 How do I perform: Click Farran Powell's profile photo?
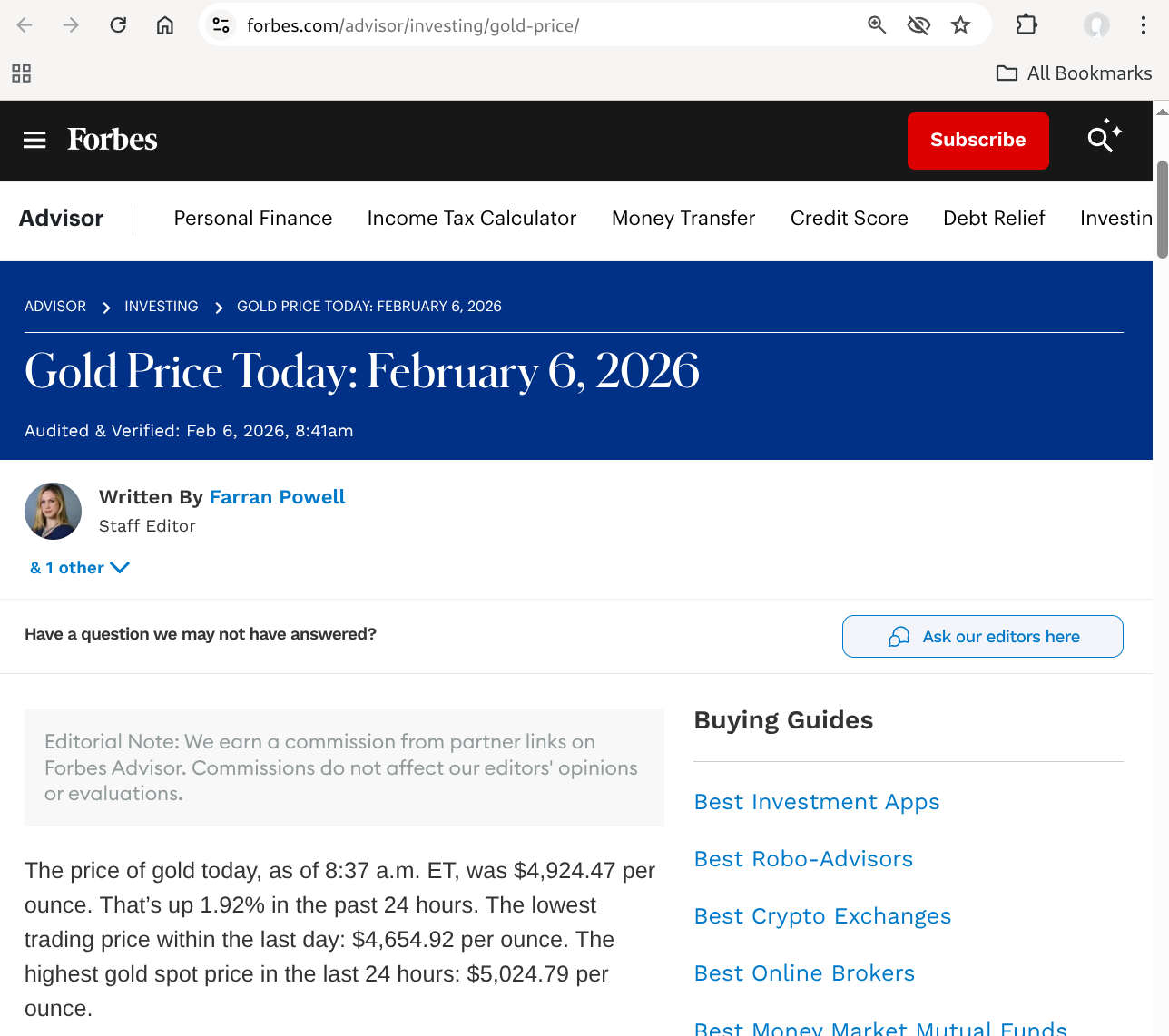[x=53, y=511]
